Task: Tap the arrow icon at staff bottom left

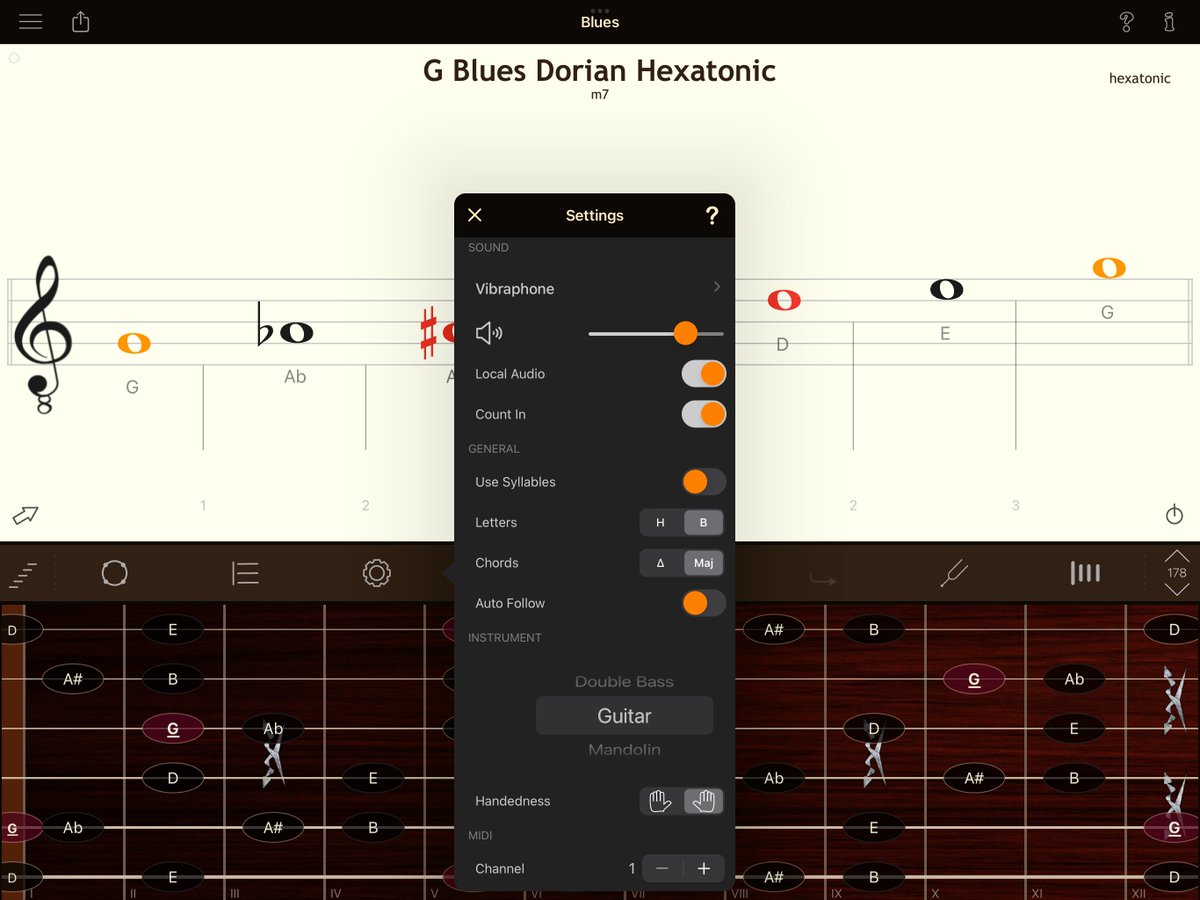Action: pos(24,516)
